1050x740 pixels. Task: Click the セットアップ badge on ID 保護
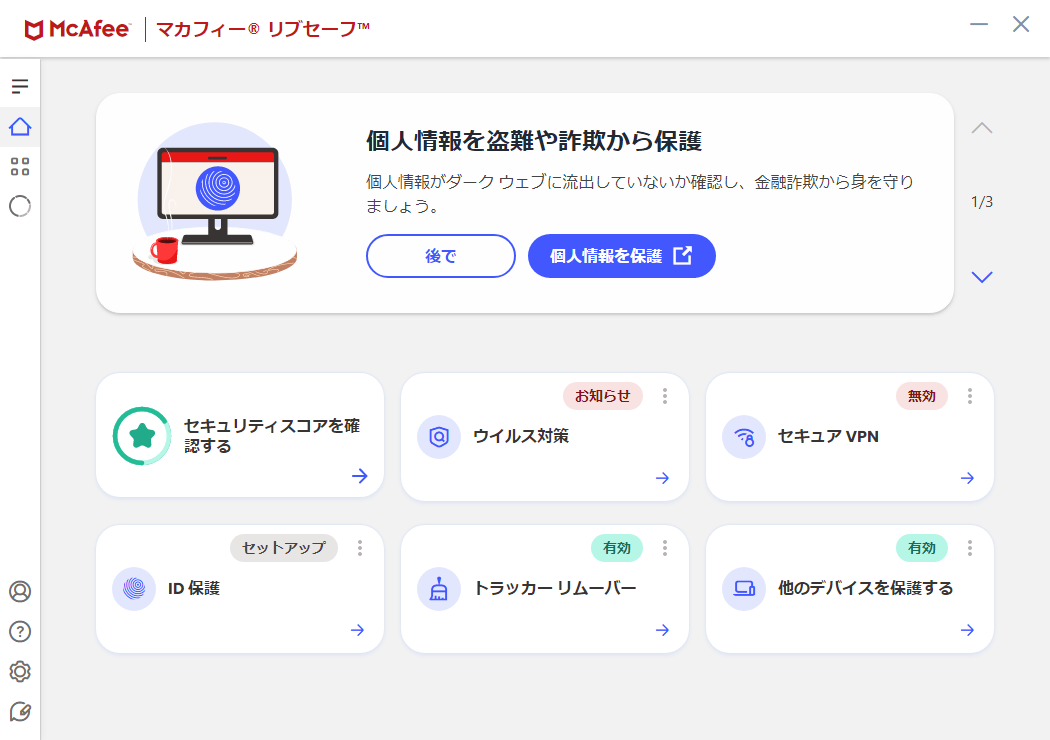pyautogui.click(x=284, y=548)
